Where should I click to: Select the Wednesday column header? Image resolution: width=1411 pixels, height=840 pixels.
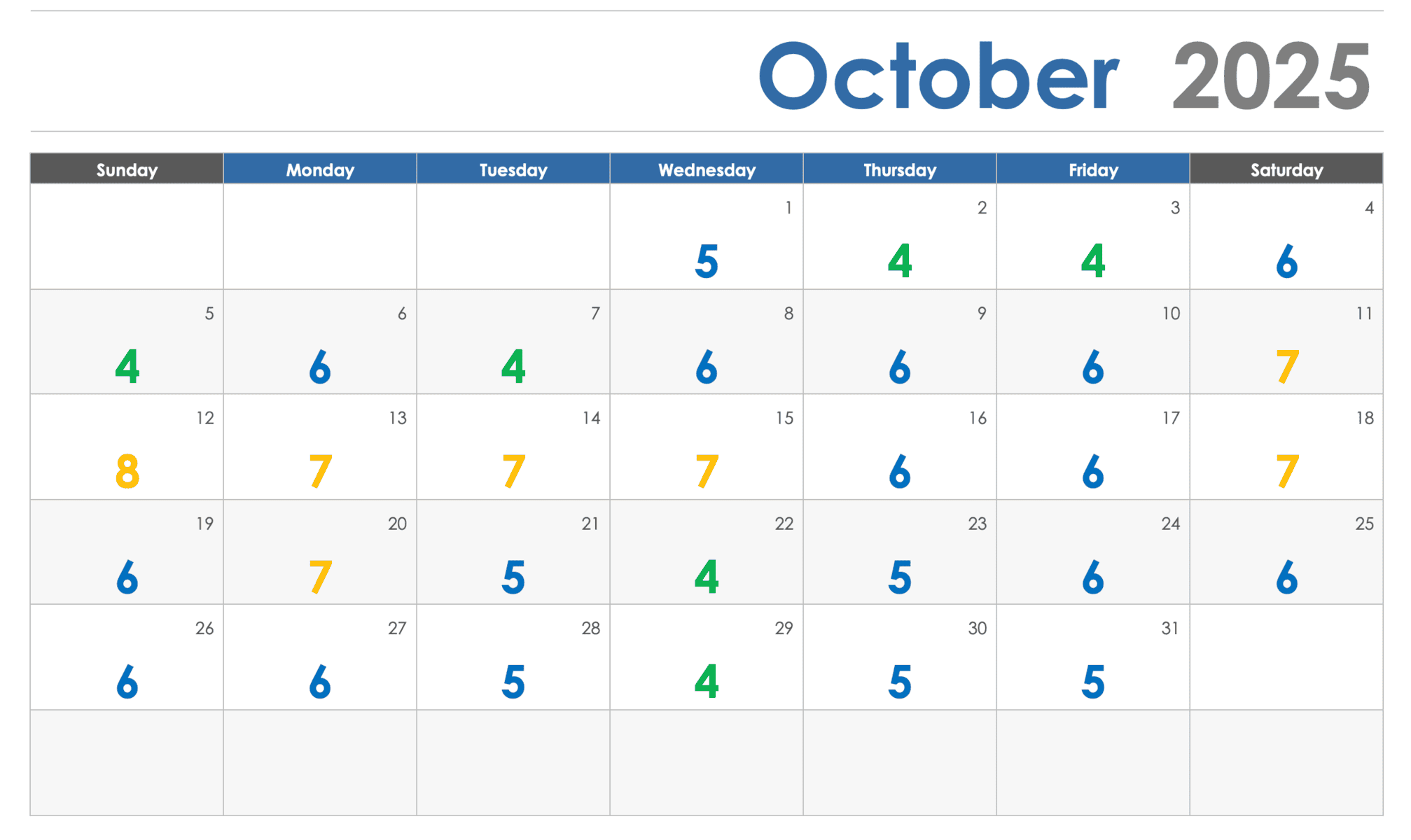tap(707, 169)
